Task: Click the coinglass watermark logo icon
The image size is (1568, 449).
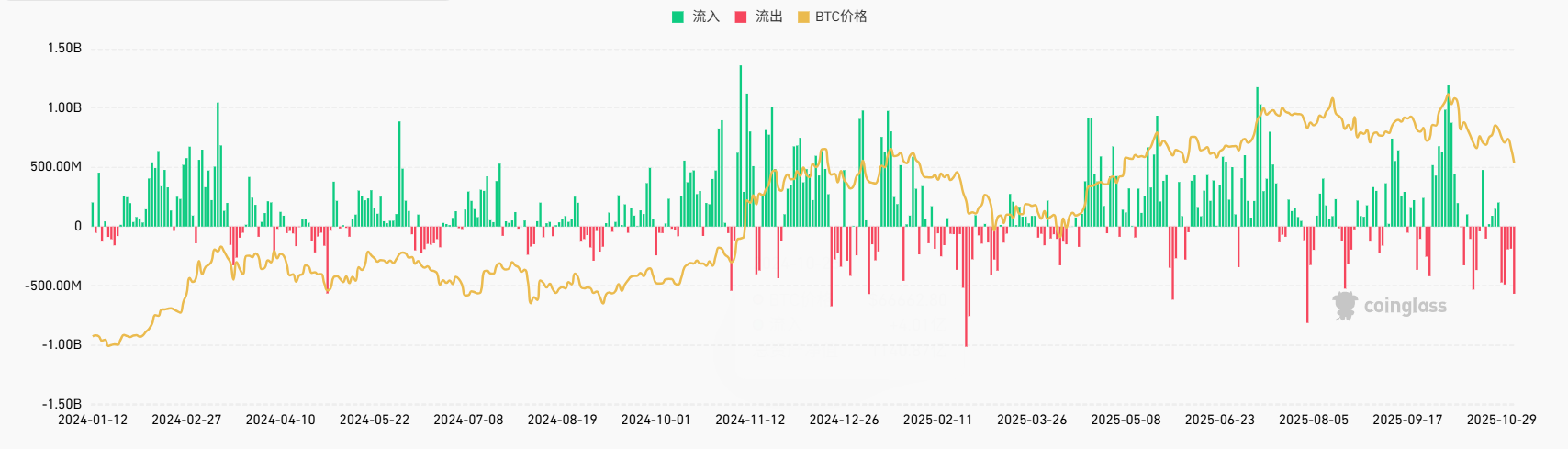Action: point(1345,306)
